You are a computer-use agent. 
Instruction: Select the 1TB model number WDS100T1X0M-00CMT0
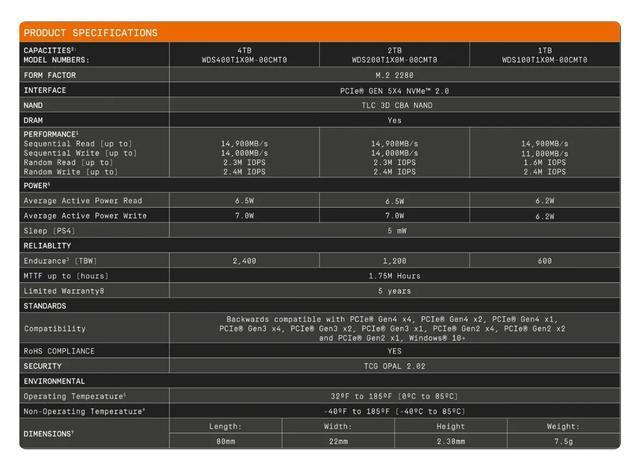[x=545, y=60]
